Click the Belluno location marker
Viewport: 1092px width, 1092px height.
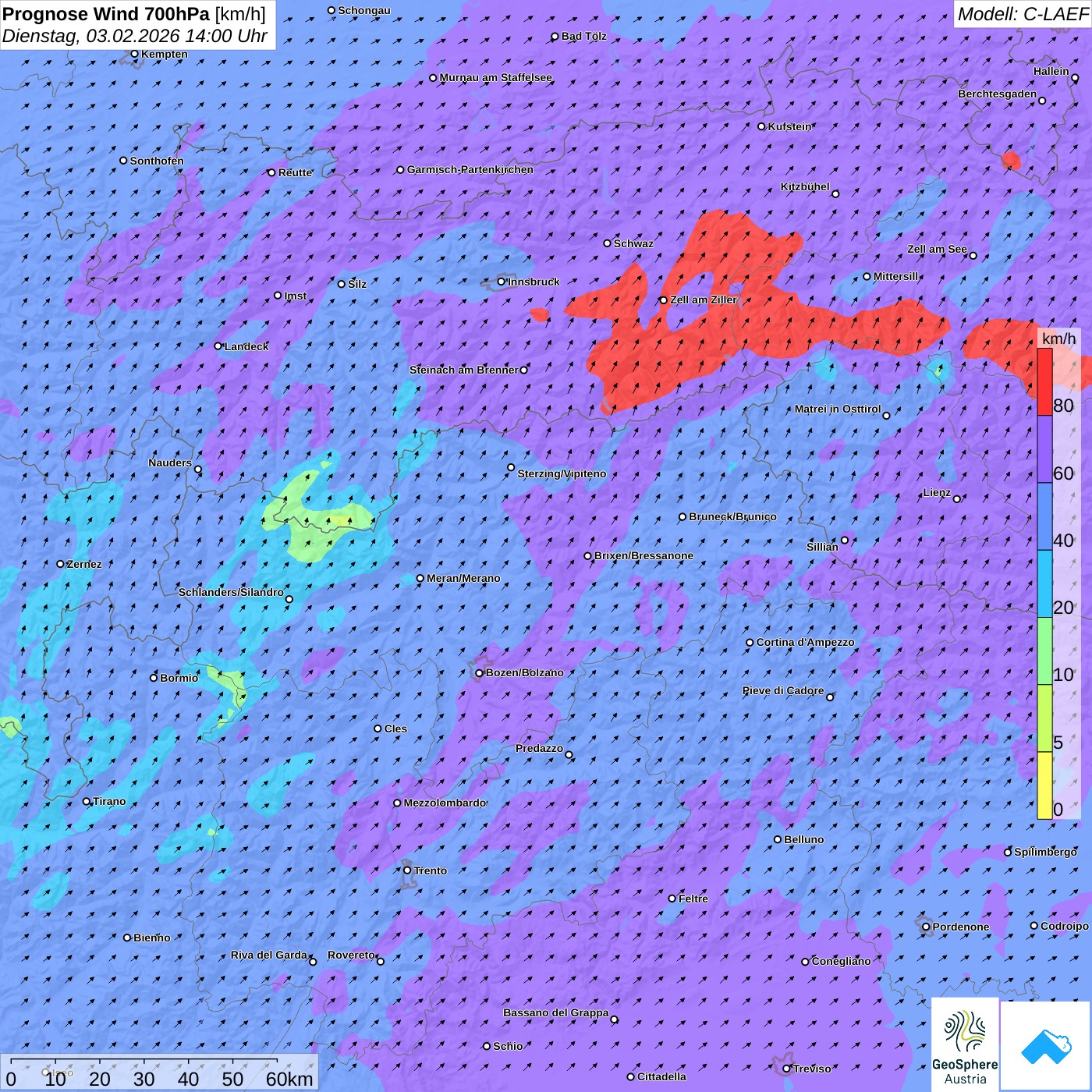[x=778, y=839]
